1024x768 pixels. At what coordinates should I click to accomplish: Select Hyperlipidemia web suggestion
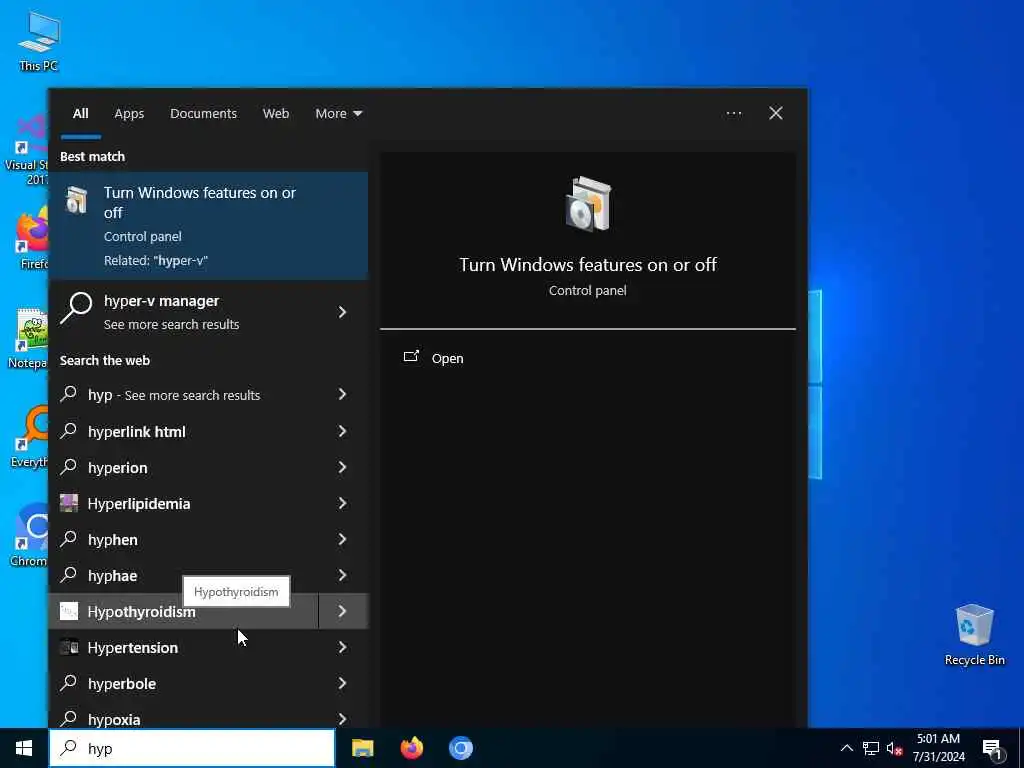point(184,503)
